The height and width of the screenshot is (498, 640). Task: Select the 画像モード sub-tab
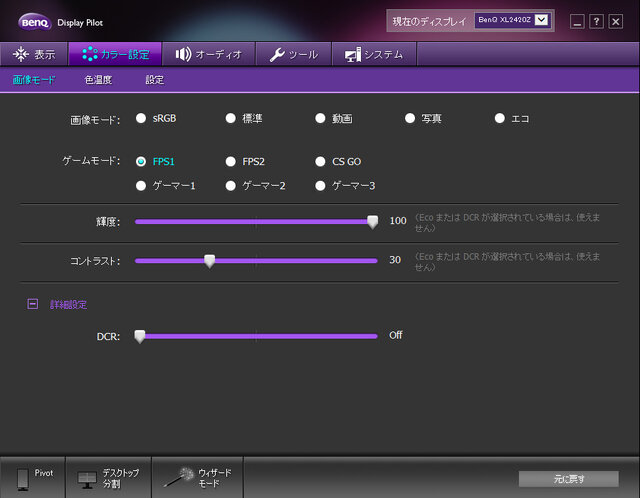pyautogui.click(x=34, y=80)
